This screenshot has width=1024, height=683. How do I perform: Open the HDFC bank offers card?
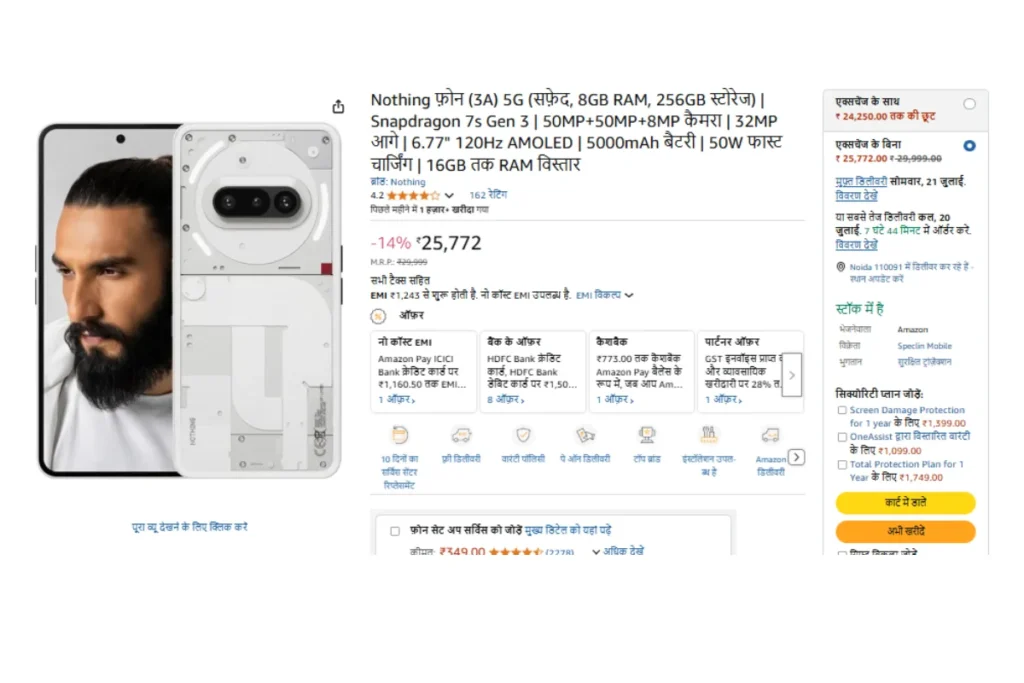tap(533, 372)
